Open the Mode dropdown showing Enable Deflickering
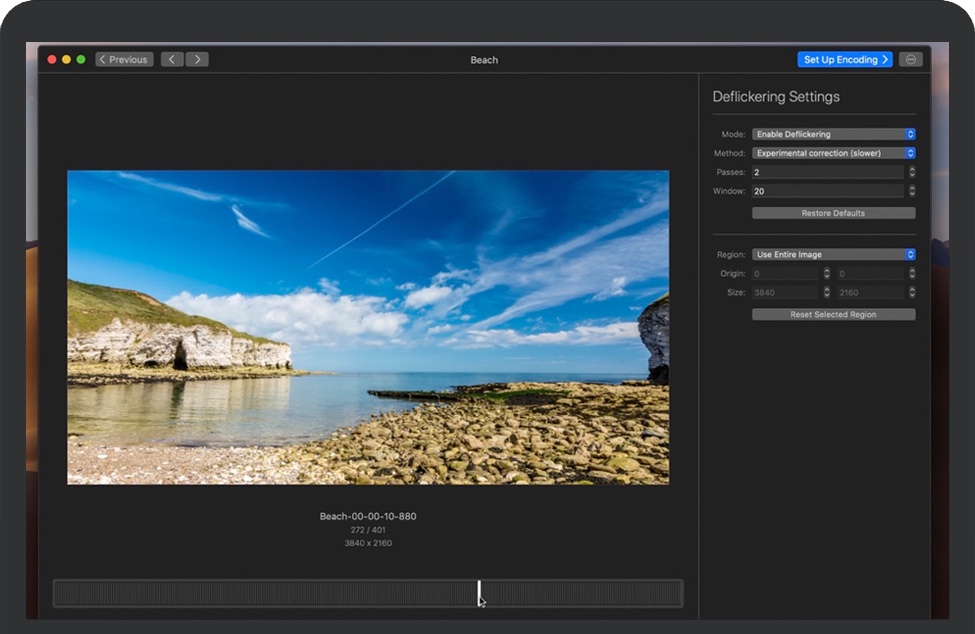Screen dimensions: 975x634 tap(833, 134)
